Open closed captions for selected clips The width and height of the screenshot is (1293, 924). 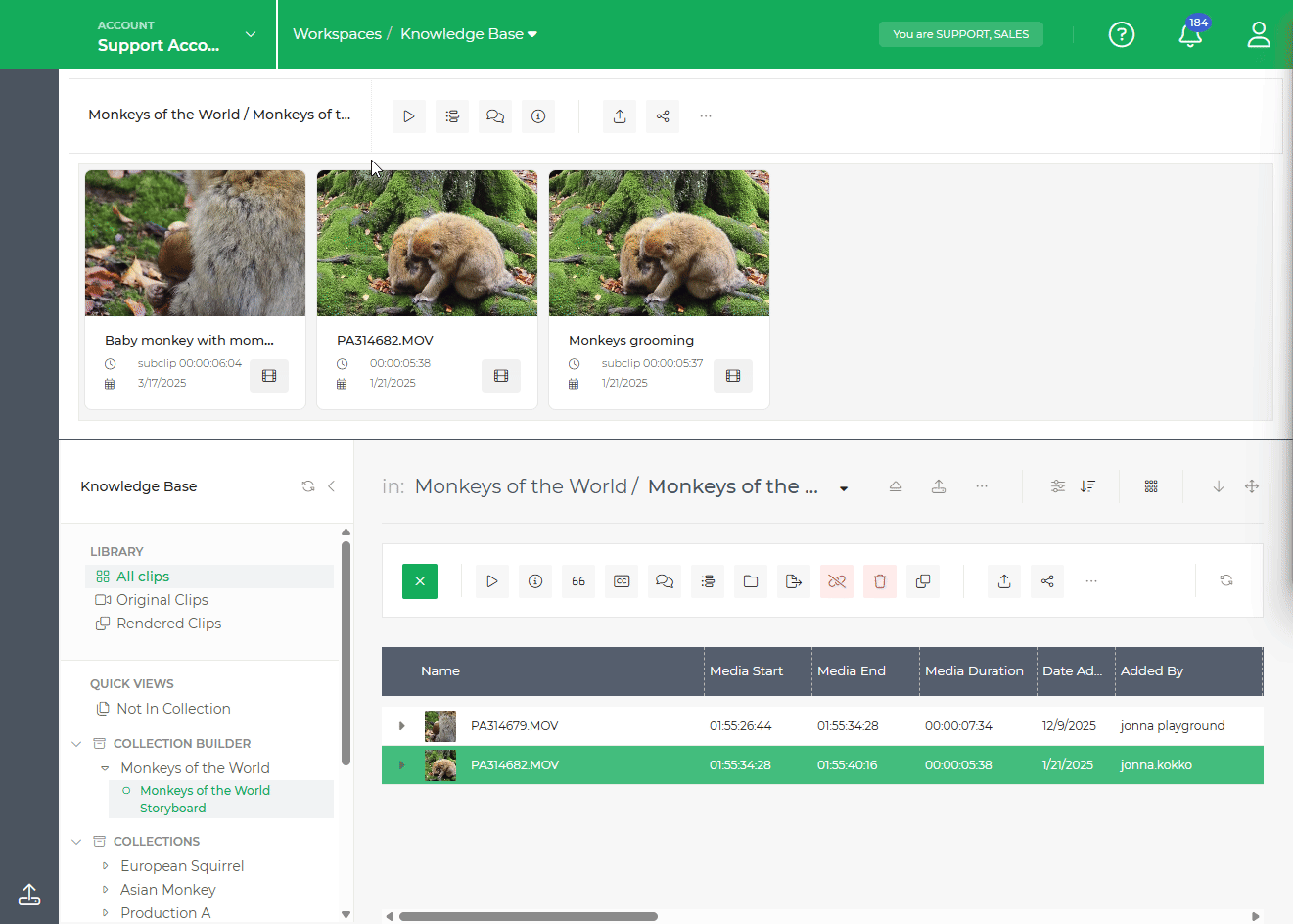pos(621,580)
